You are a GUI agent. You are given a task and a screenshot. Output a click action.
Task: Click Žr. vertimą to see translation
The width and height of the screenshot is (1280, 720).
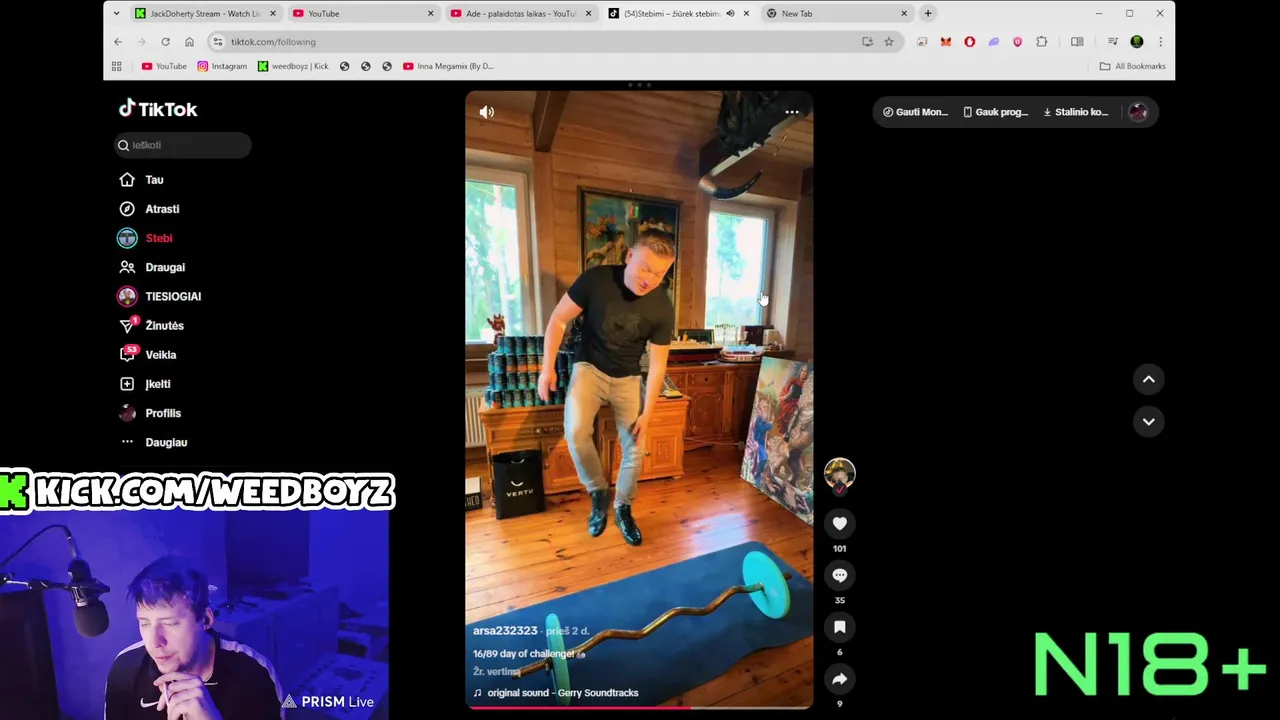coord(497,672)
